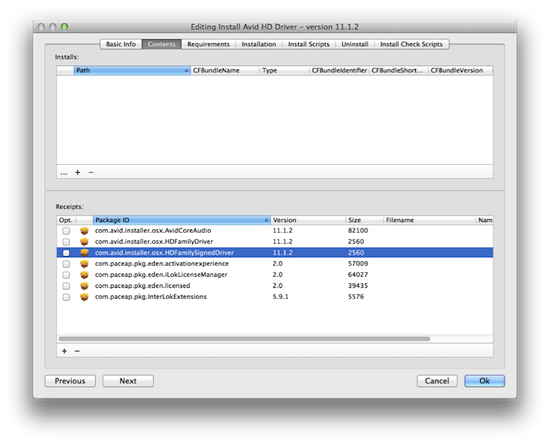Click the package icon for InterLokExtensions
Viewport: 550px width, 444px height.
pyautogui.click(x=84, y=297)
